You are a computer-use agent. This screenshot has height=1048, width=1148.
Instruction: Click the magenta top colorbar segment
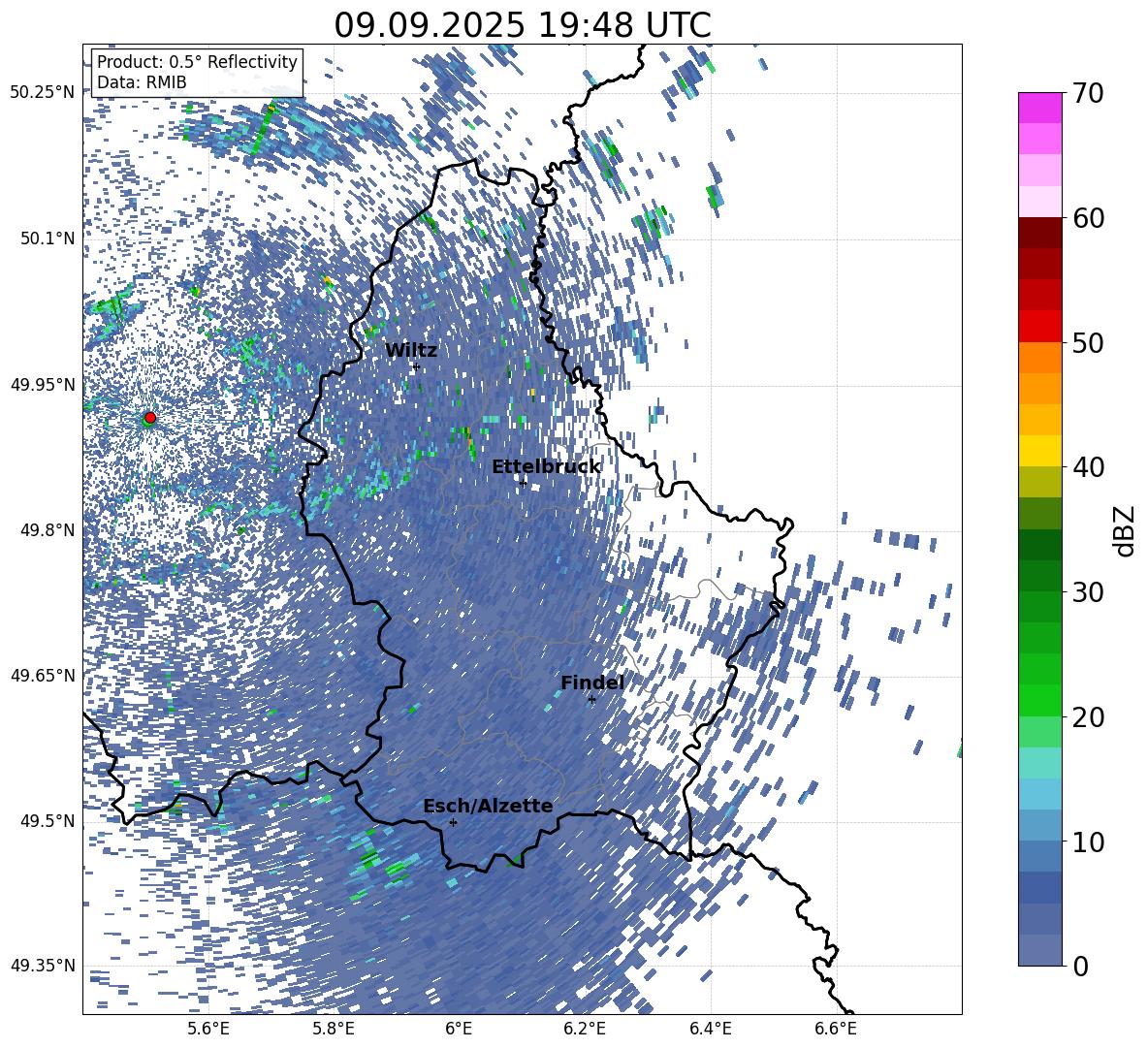point(1039,109)
